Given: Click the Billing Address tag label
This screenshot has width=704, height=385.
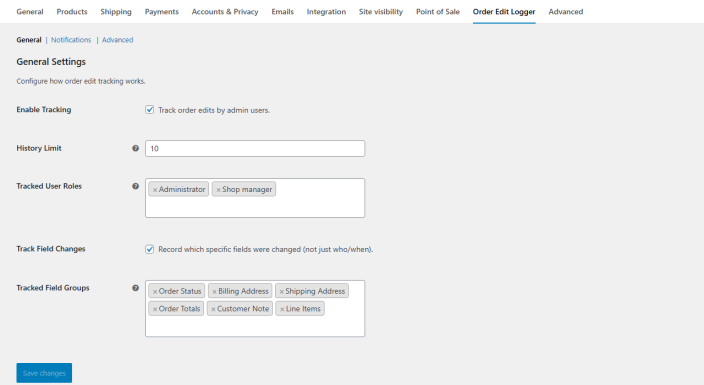Looking at the screenshot, I should click(x=243, y=291).
